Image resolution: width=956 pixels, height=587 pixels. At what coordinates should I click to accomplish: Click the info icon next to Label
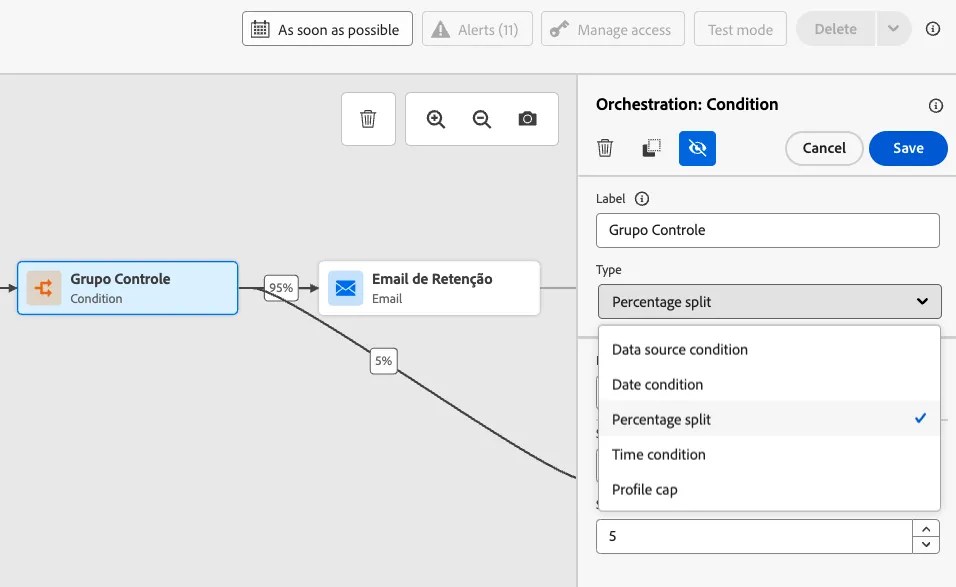[x=642, y=199]
